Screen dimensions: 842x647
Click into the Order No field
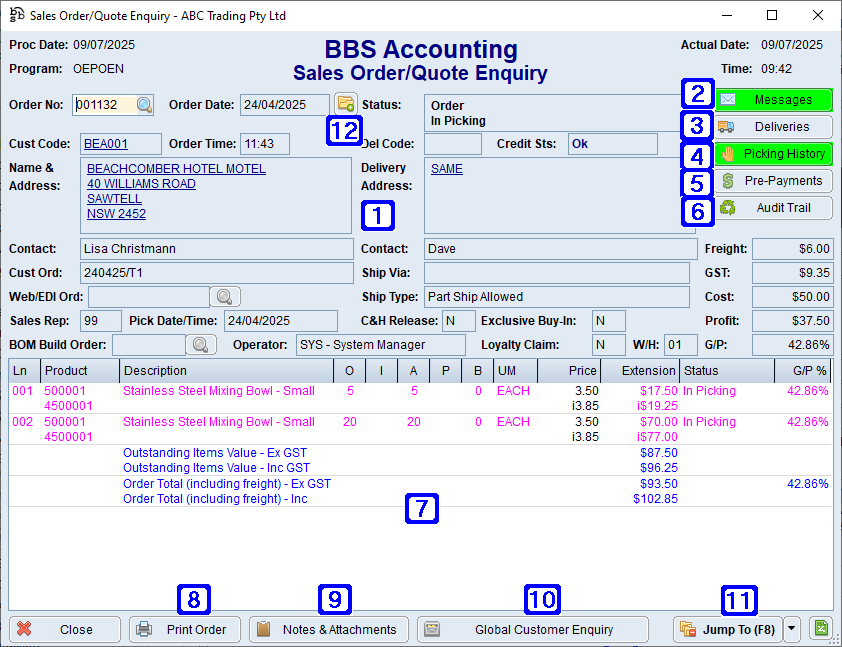pos(104,105)
